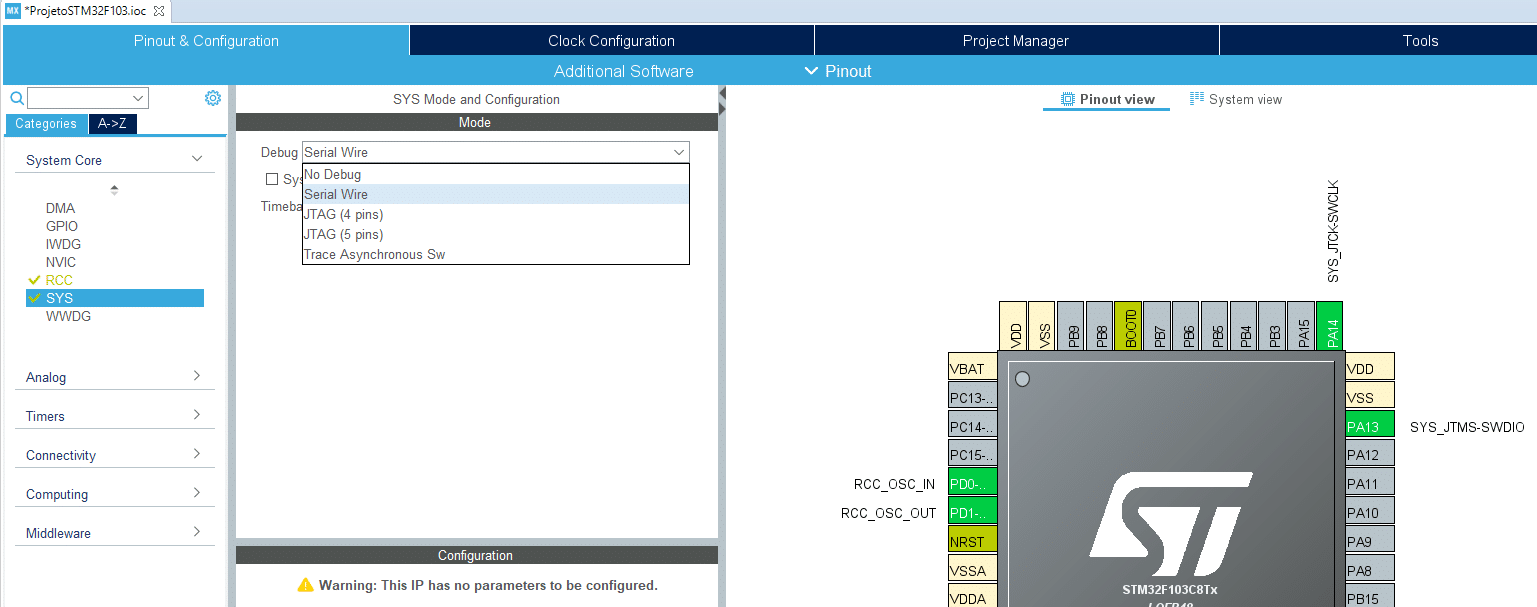The width and height of the screenshot is (1537, 607).
Task: Select WWDG in System Core list
Action: pos(68,316)
